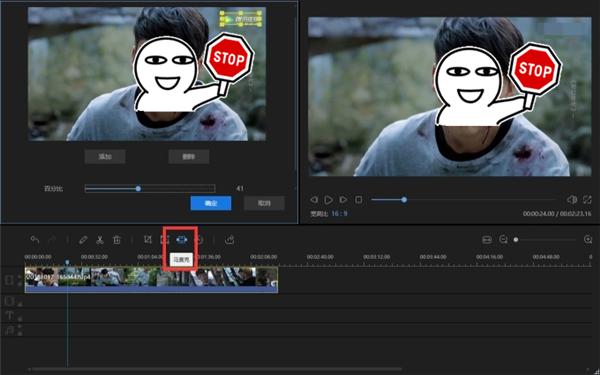The width and height of the screenshot is (600, 375).
Task: Open the edit pencil tool
Action: (x=83, y=240)
